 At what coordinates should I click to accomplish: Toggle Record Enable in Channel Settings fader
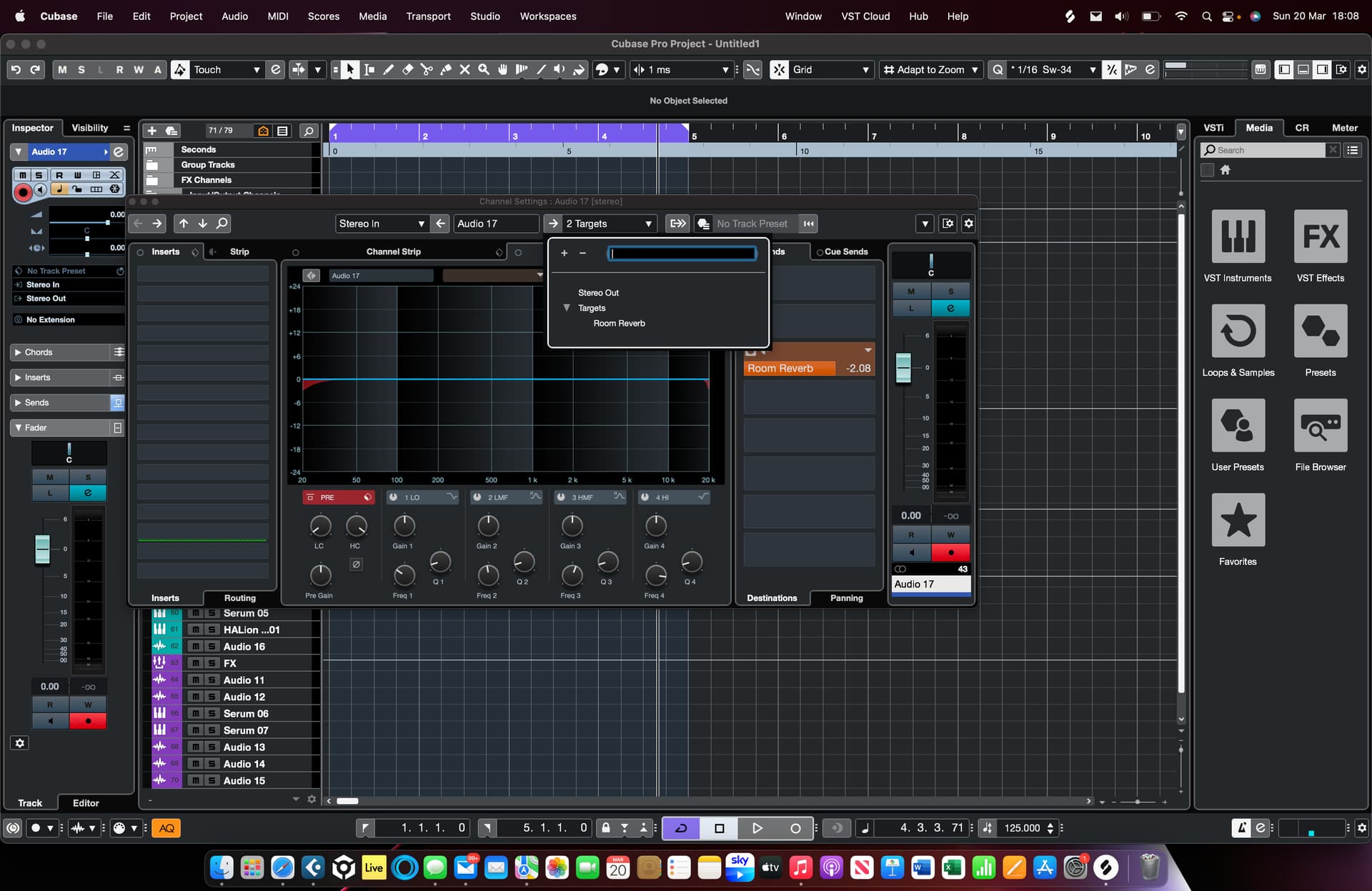(950, 552)
